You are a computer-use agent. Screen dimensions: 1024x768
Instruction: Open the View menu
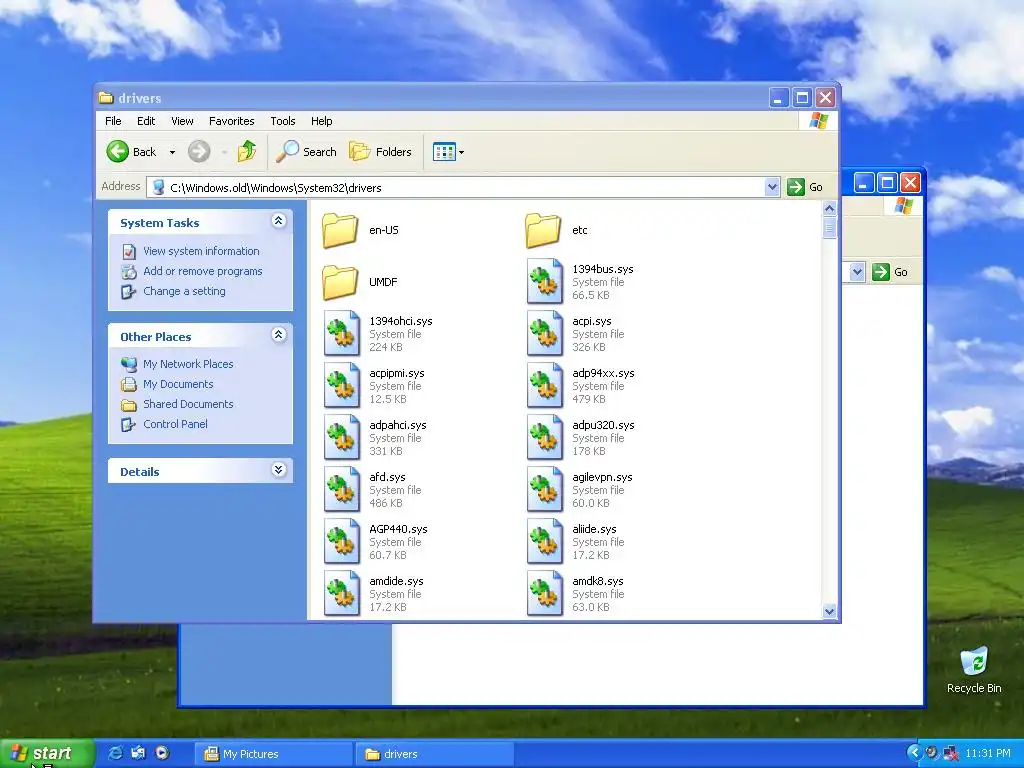(182, 121)
